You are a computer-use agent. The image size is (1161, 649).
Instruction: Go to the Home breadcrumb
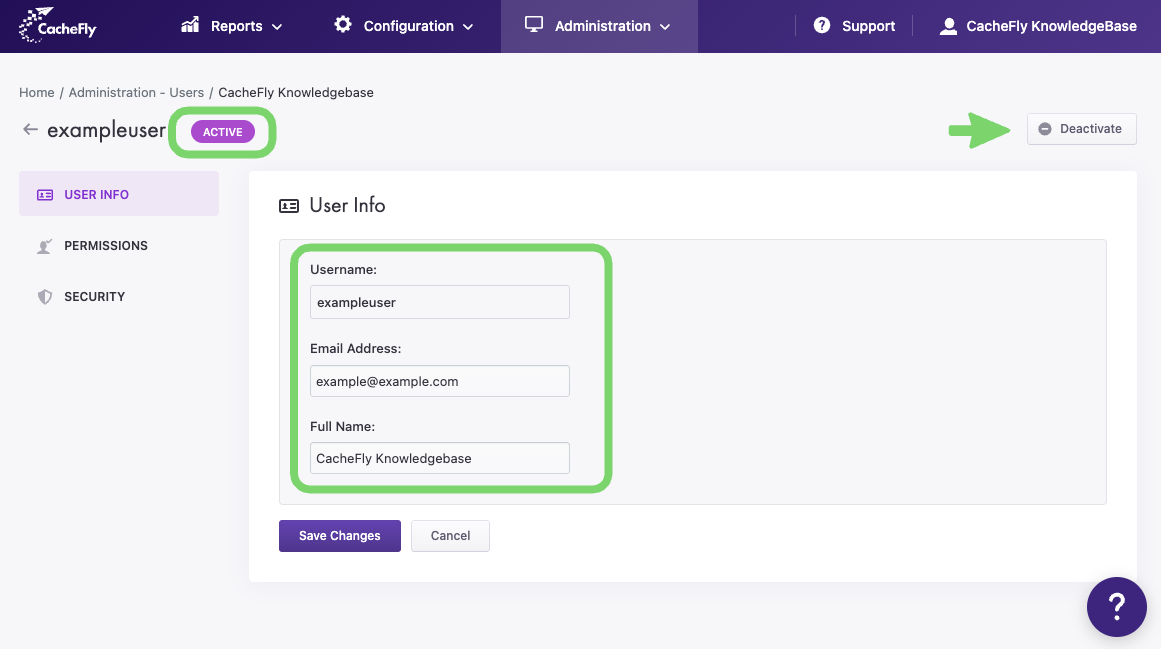coord(37,93)
